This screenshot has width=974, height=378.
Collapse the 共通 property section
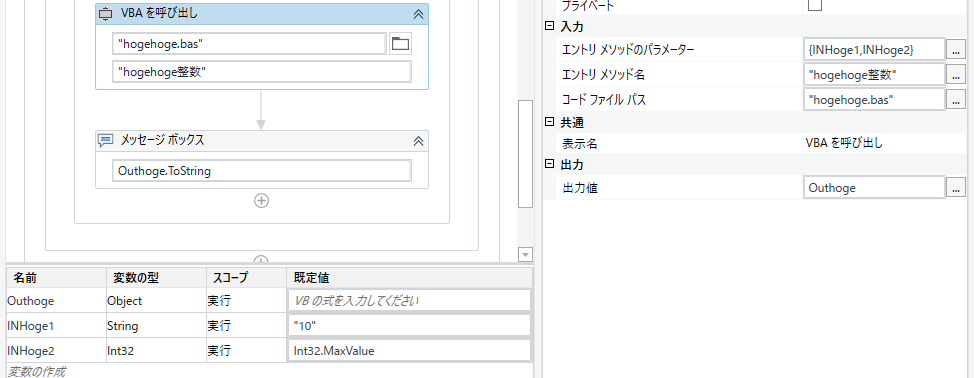[x=549, y=122]
